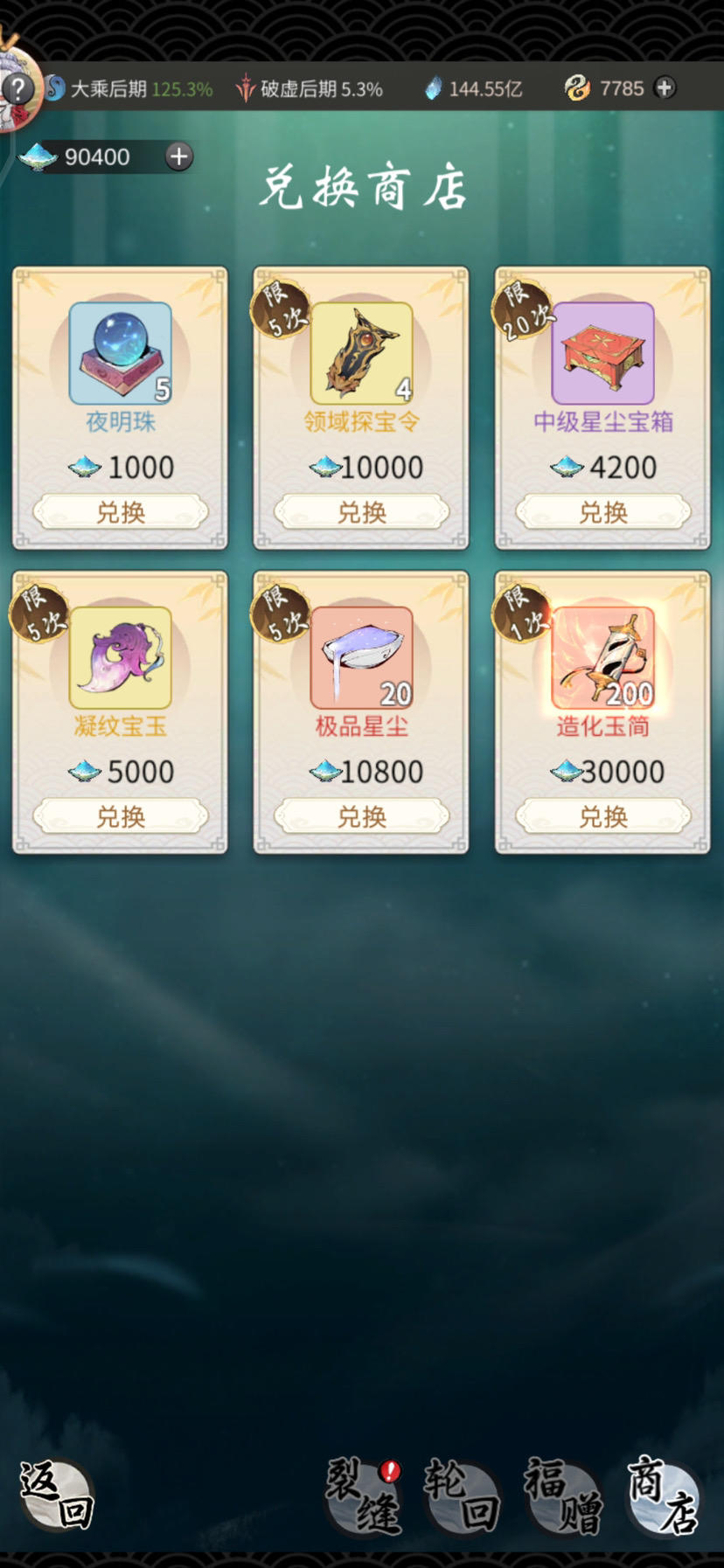Open the question mark help icon

pyautogui.click(x=17, y=87)
